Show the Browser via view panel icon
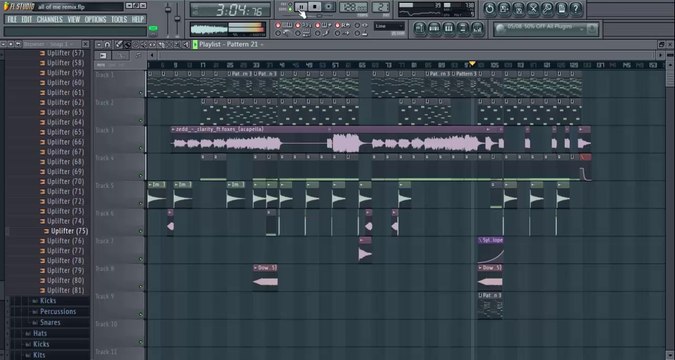Screen dimensions: 675x360 [x=463, y=28]
